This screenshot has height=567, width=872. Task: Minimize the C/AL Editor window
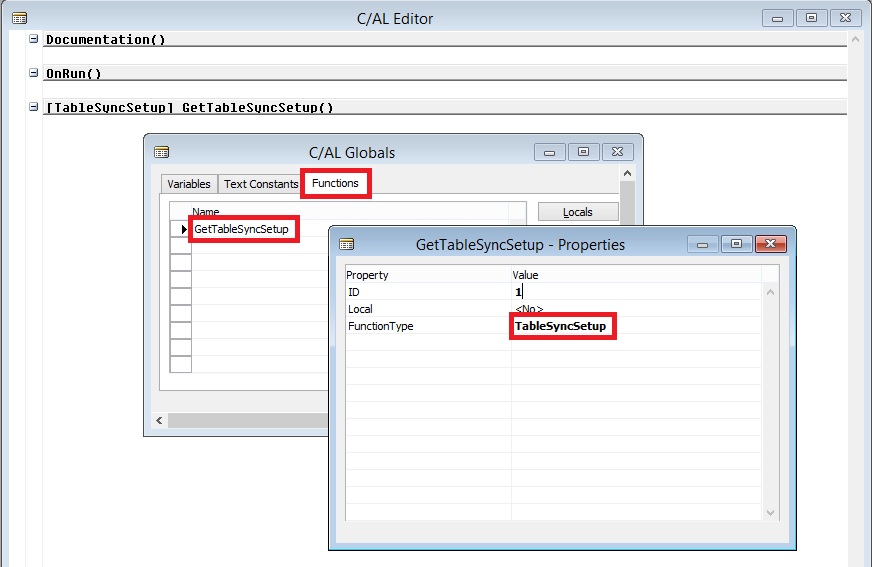[x=779, y=18]
